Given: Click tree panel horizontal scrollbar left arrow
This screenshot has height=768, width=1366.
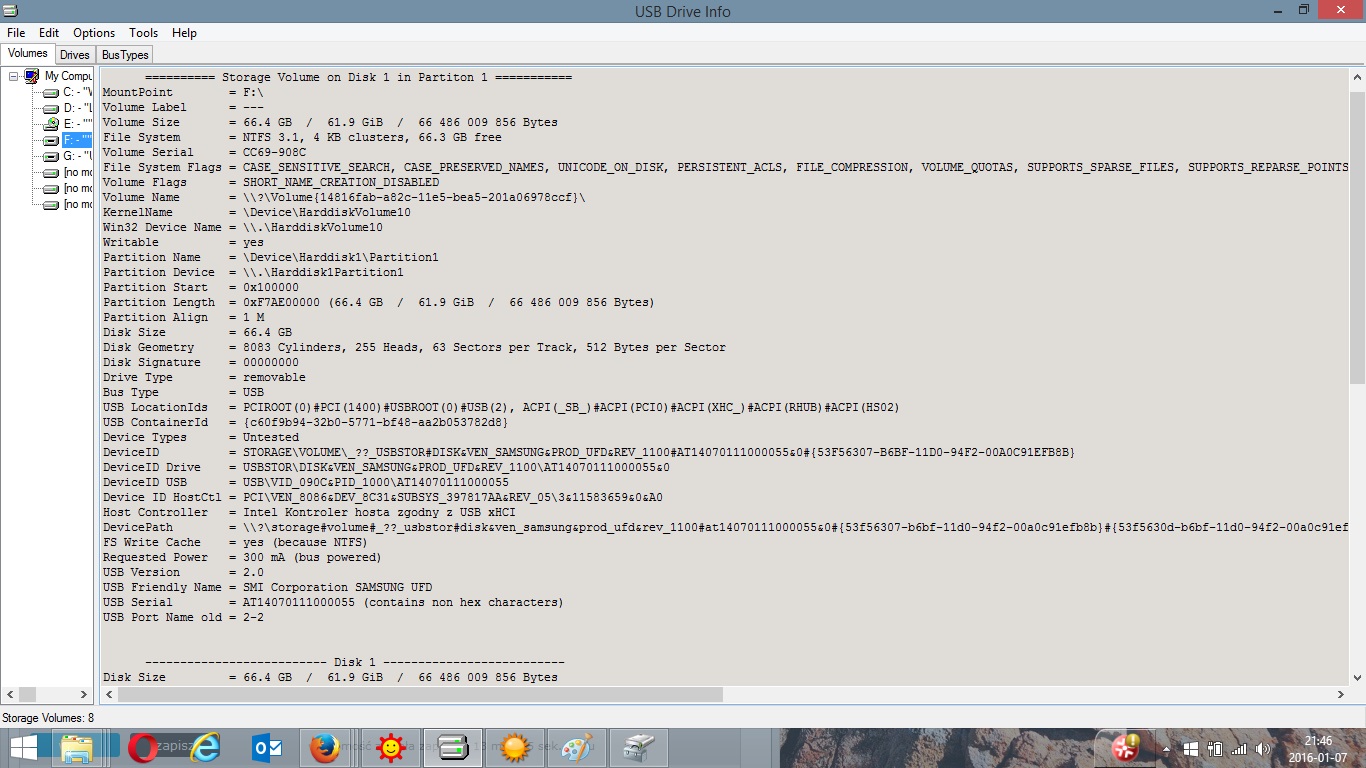Looking at the screenshot, I should pyautogui.click(x=11, y=694).
